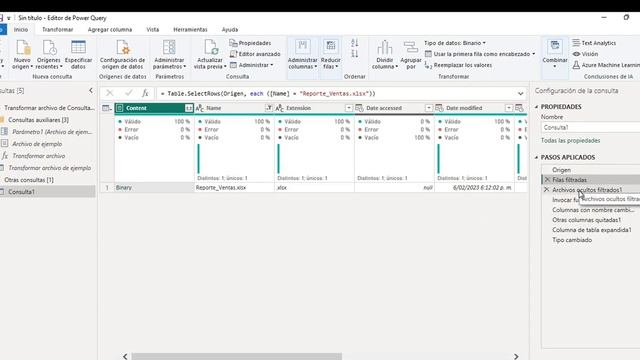Select the Columnas con nombre cambiado step
640x360 pixels.
point(593,210)
